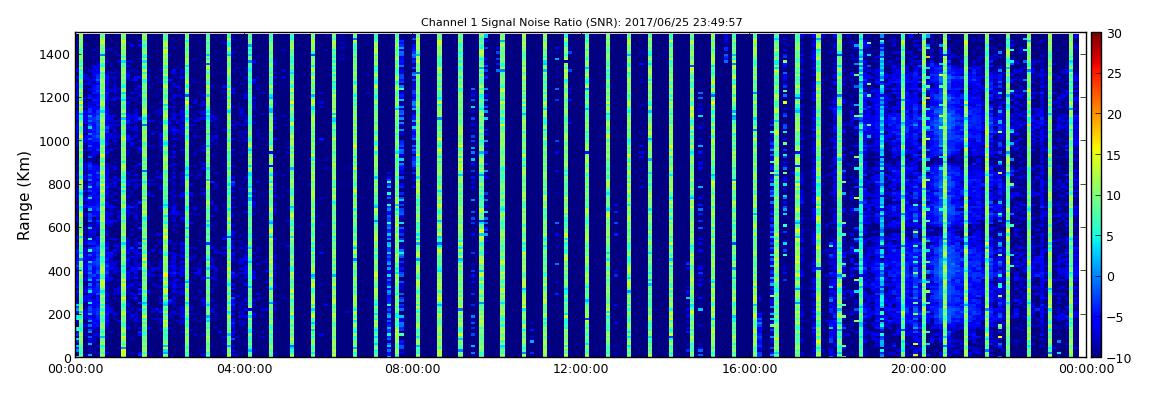Click the SNR color scale bar
The width and height of the screenshot is (1150, 407).
pyautogui.click(x=1096, y=195)
